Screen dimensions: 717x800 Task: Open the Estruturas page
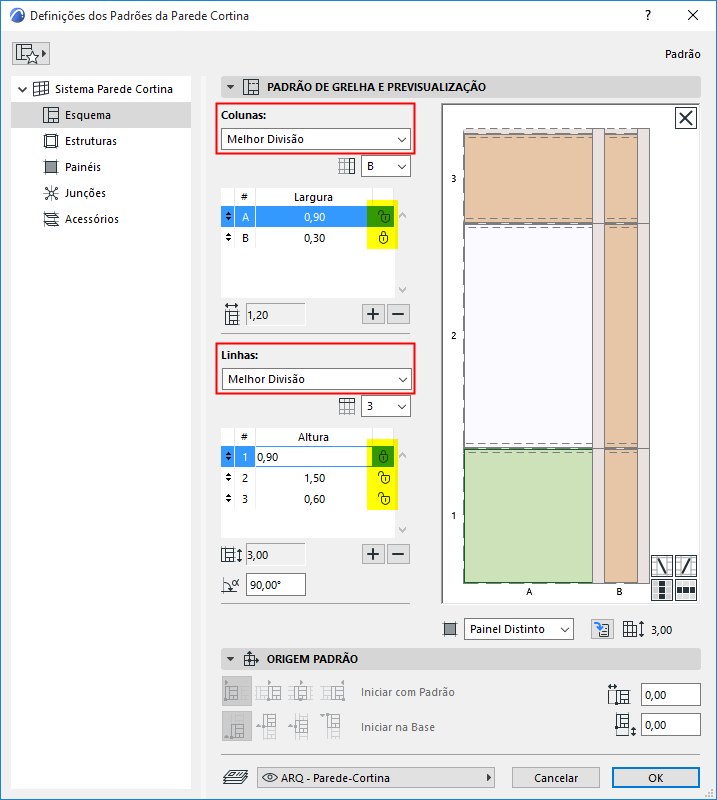[x=90, y=141]
